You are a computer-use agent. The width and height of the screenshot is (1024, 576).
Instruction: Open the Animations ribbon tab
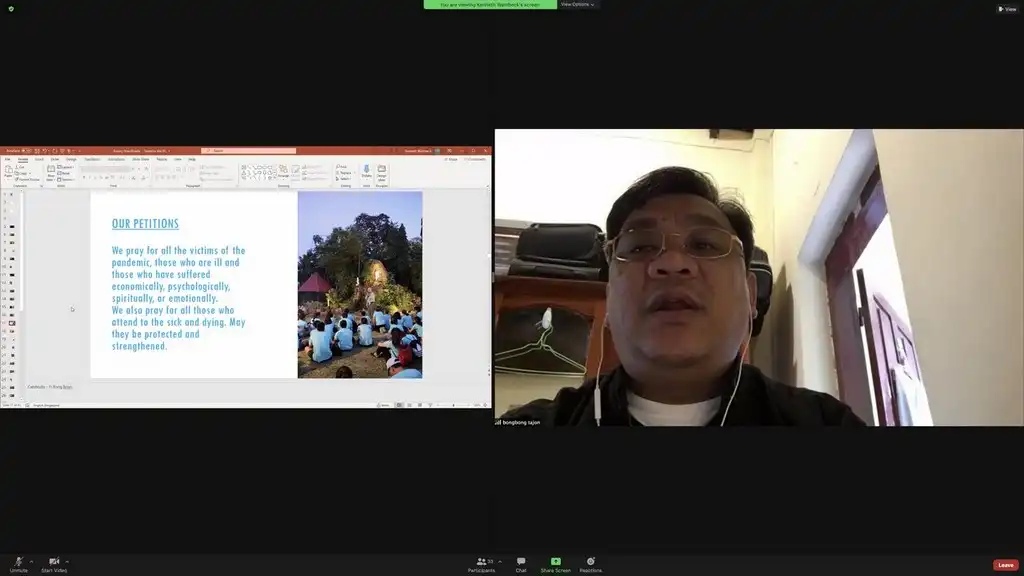[x=116, y=159]
